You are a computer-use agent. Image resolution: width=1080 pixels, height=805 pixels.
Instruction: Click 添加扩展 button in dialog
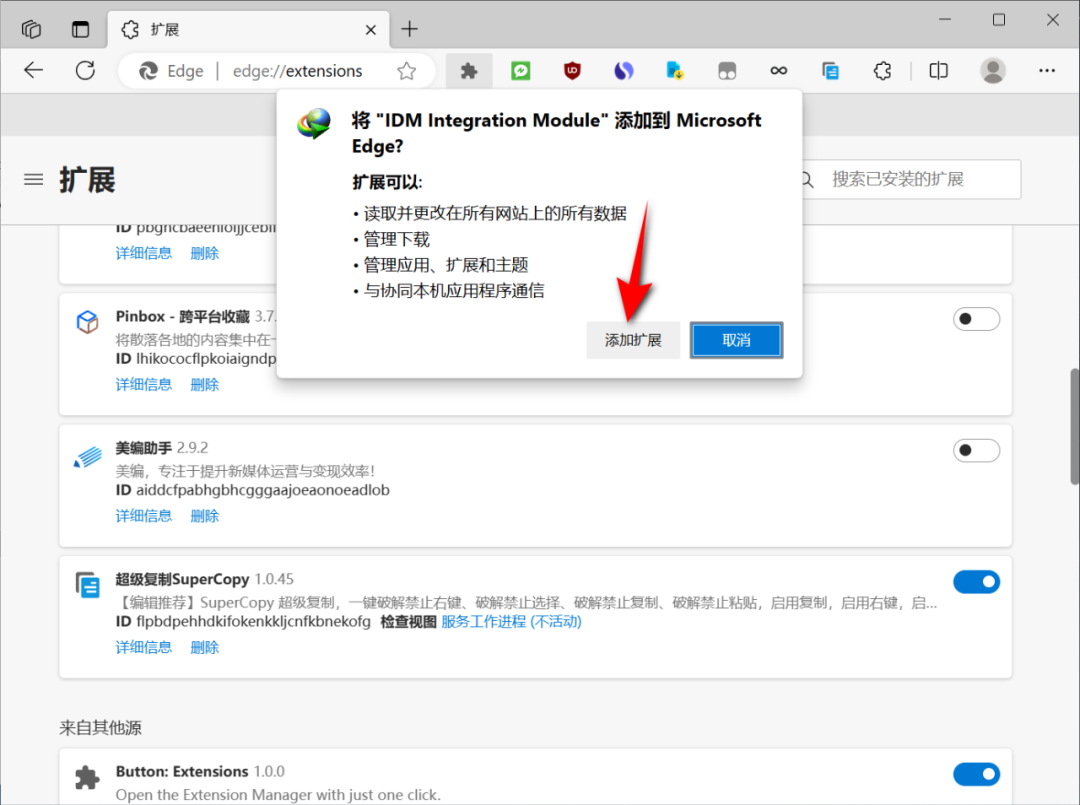click(x=633, y=340)
